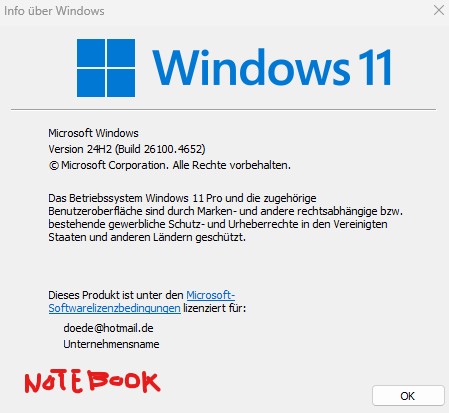Viewport: 449px width, 413px height.
Task: Click the lizenziert für: label
Action: [215, 308]
